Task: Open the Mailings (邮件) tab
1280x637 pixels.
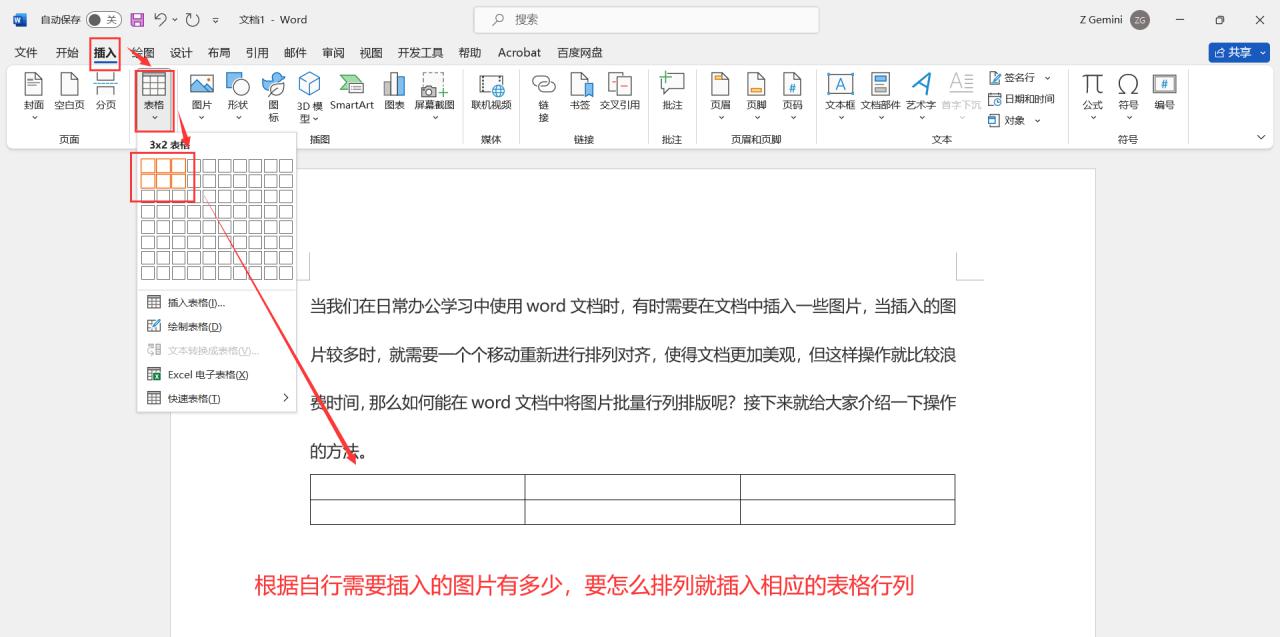Action: [x=295, y=53]
